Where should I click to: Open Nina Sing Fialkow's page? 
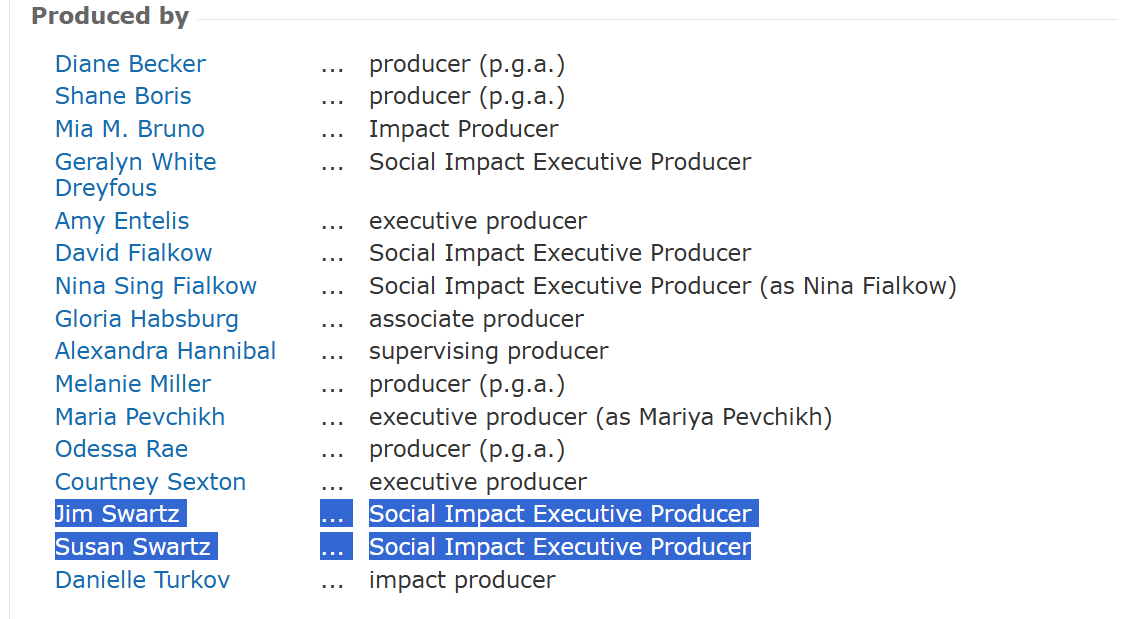(156, 286)
